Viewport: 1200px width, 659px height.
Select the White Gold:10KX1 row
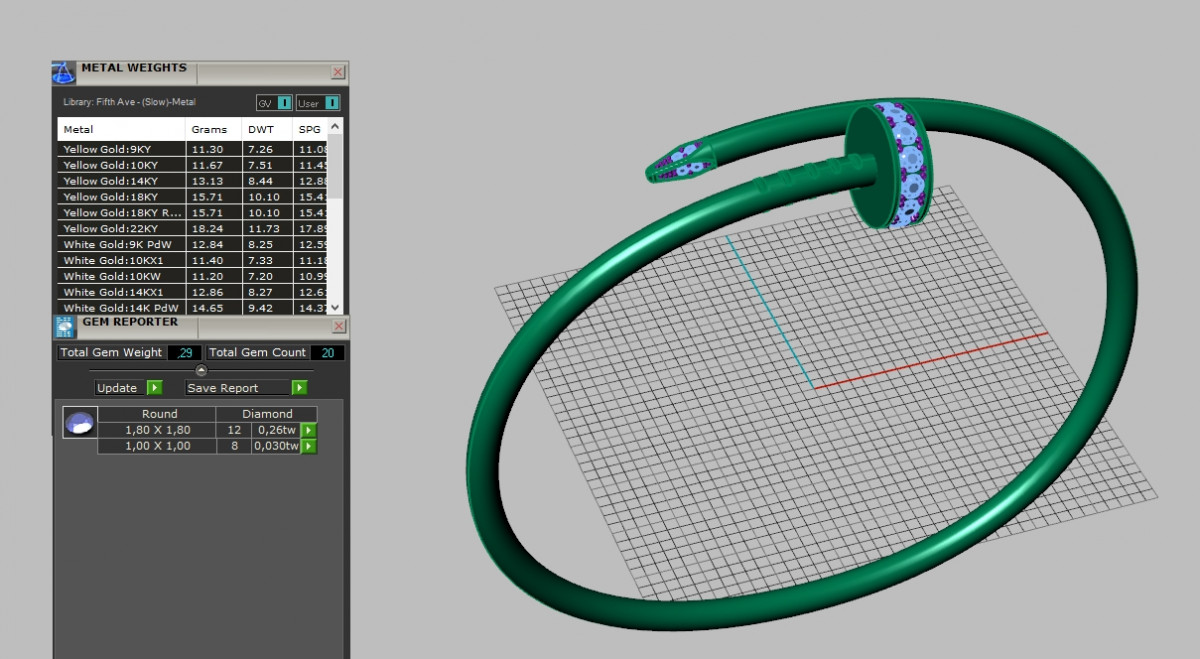pos(193,261)
